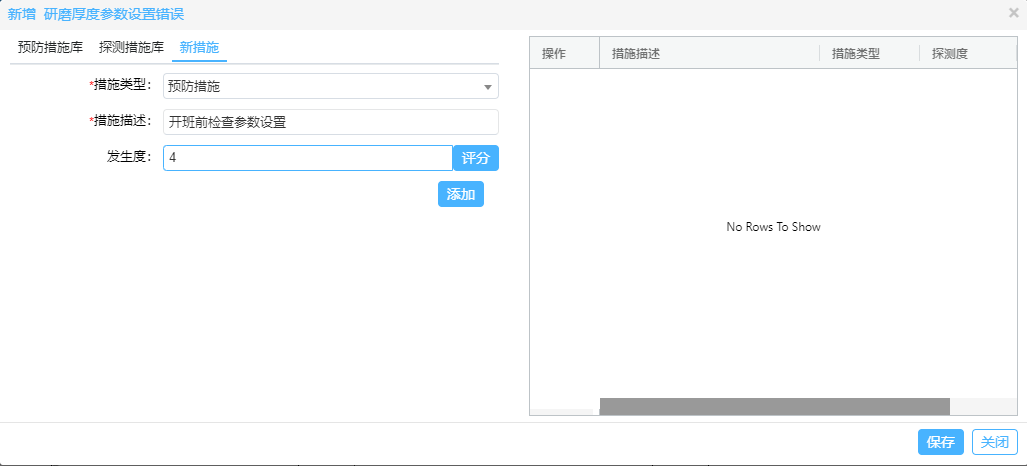1027x466 pixels.
Task: Expand the 措施类型 dropdown arrow
Action: tap(487, 87)
